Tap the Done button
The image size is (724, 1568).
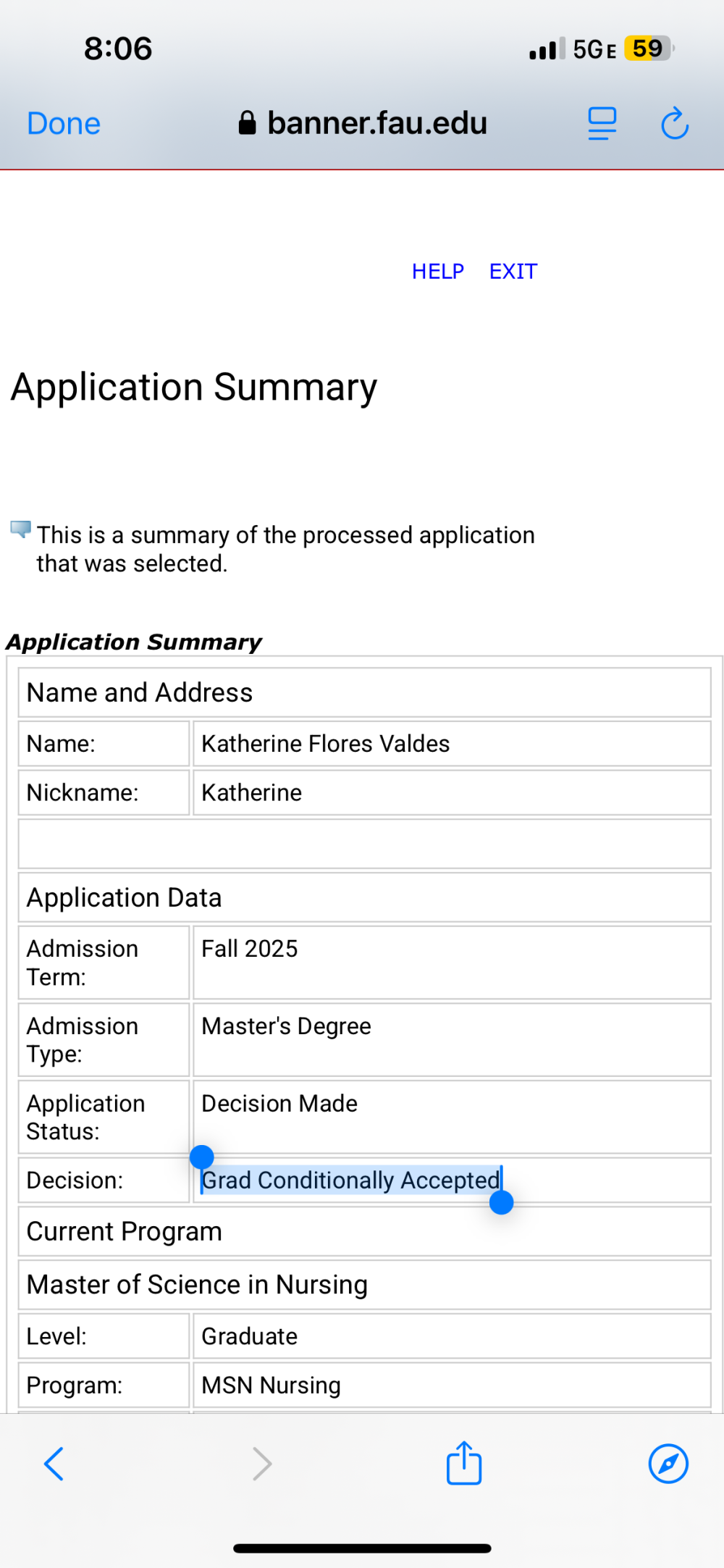[x=64, y=124]
